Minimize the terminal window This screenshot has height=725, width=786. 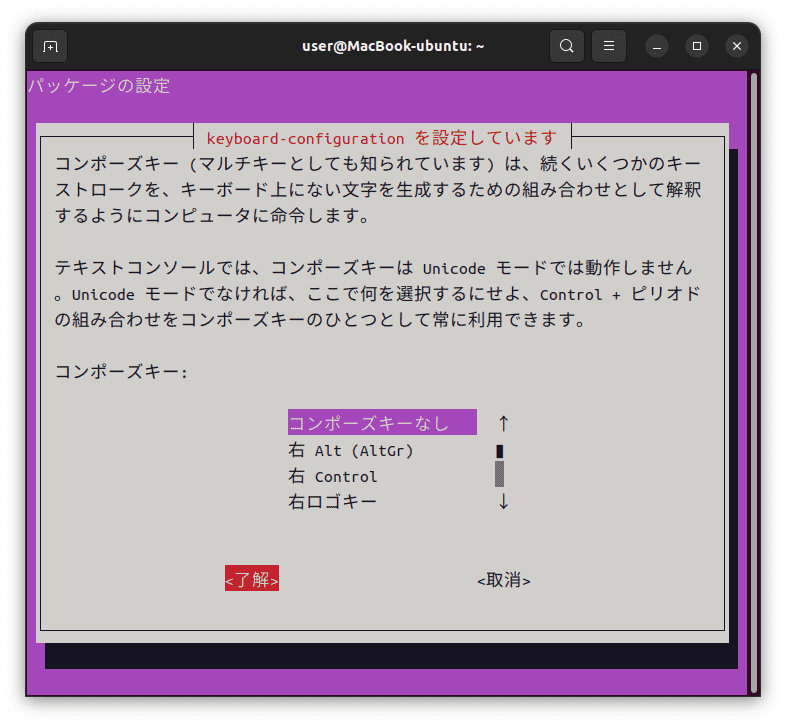click(657, 47)
